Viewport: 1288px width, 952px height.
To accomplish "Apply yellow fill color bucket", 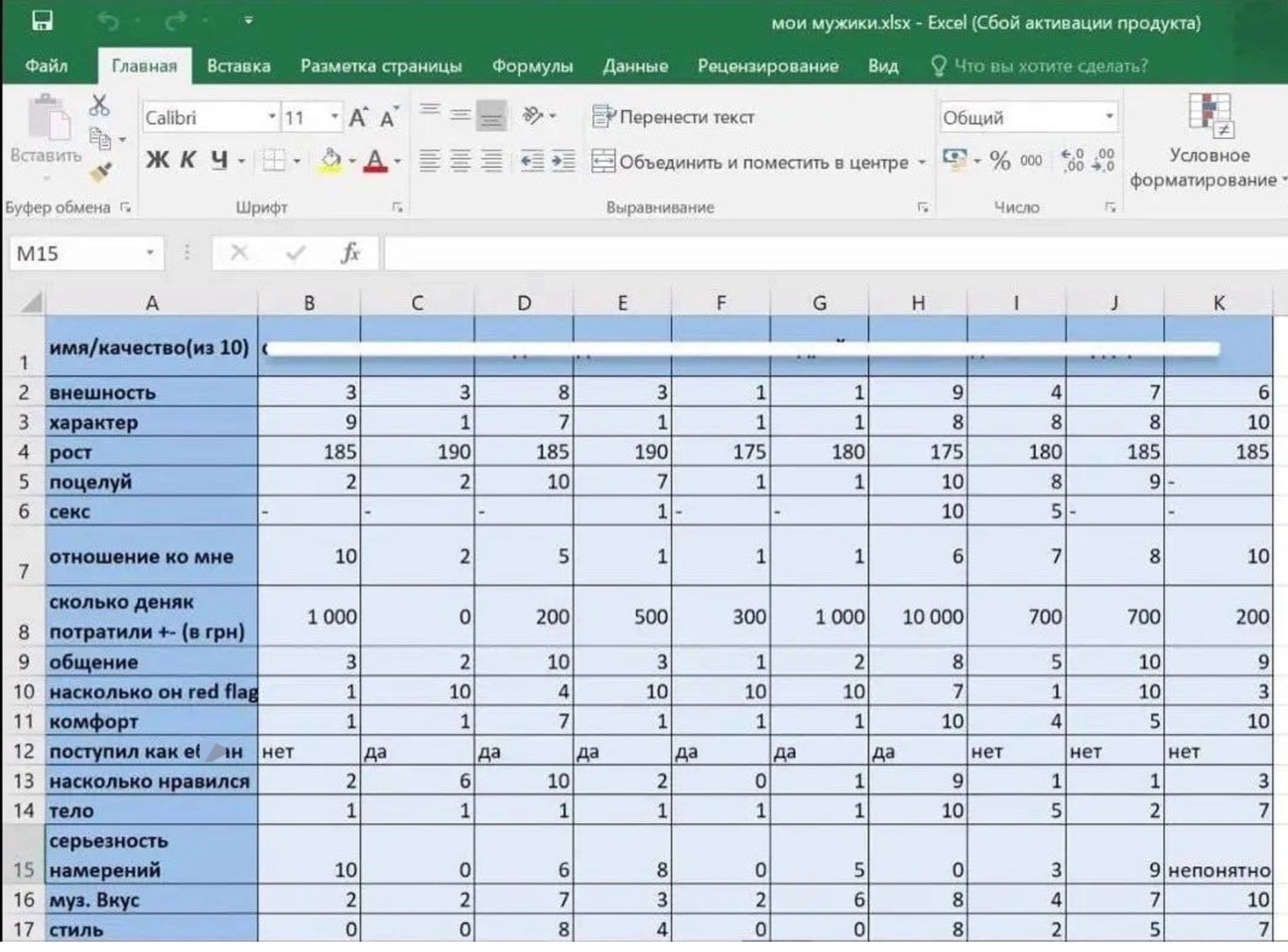I will [x=330, y=160].
